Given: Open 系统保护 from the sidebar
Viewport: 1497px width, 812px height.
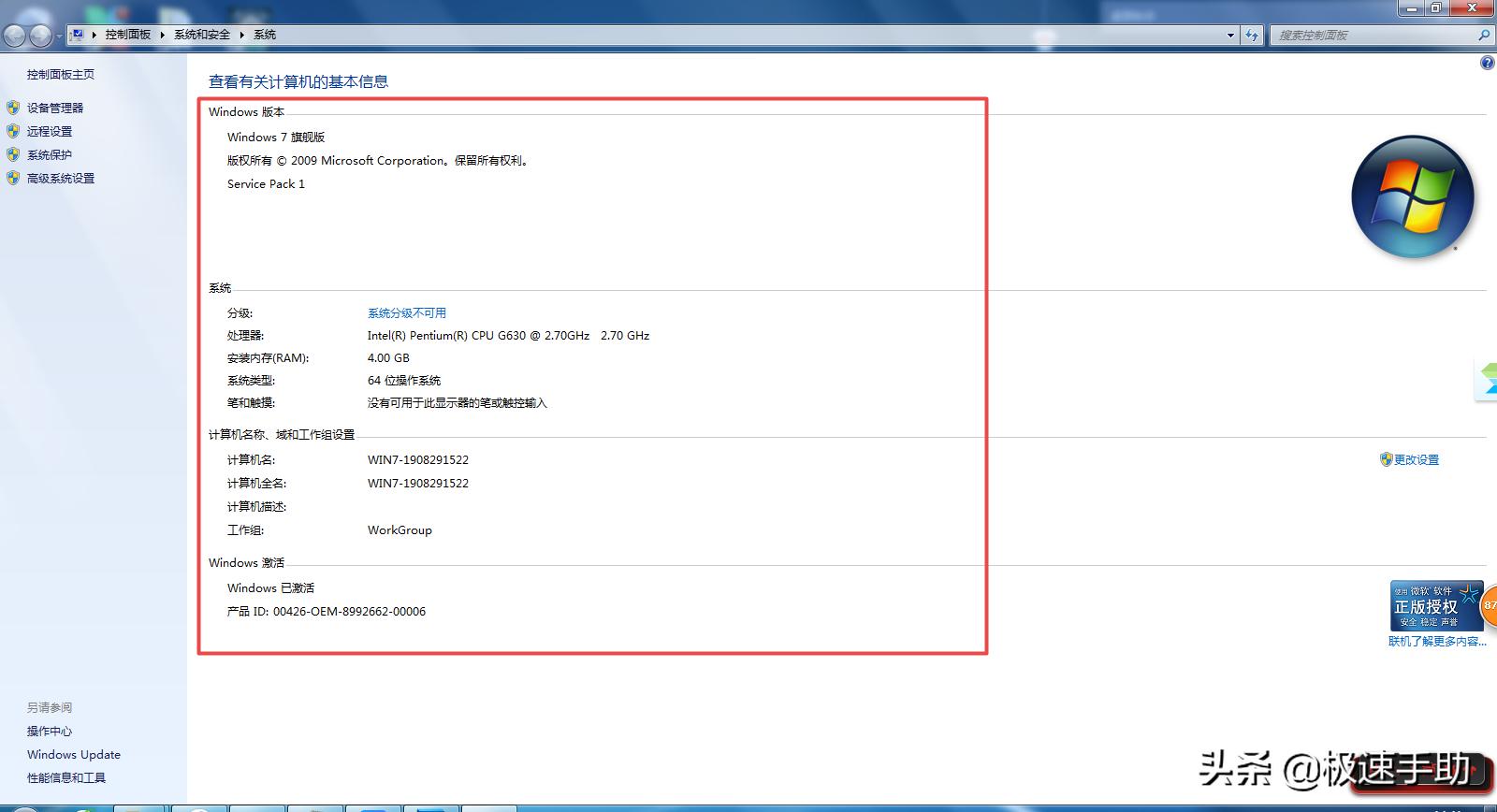Looking at the screenshot, I should click(50, 155).
